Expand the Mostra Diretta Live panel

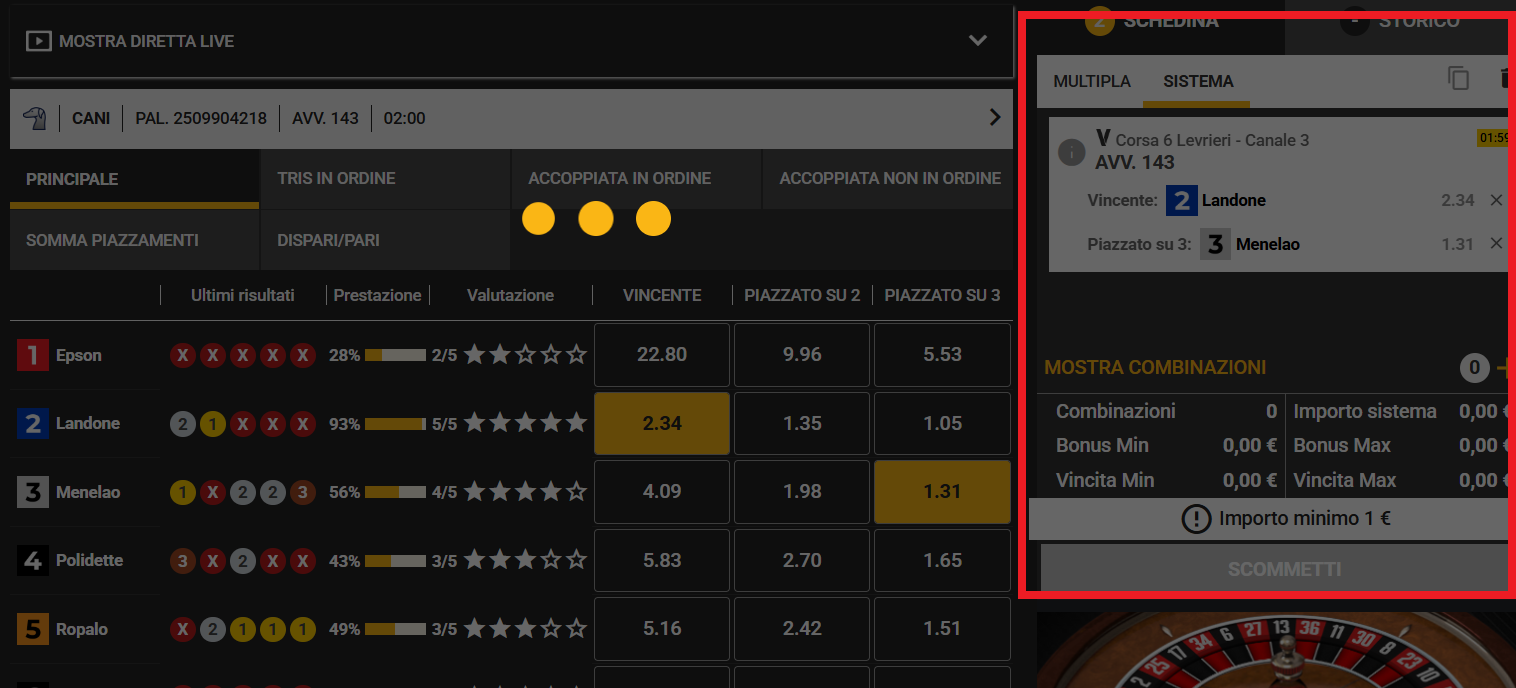[978, 41]
